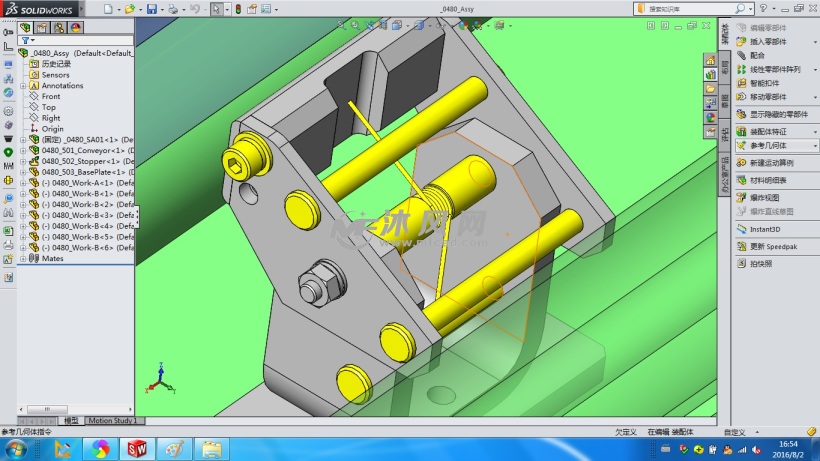Launch SolidWorks from the Windows taskbar
The image size is (820, 461).
pyautogui.click(x=137, y=449)
